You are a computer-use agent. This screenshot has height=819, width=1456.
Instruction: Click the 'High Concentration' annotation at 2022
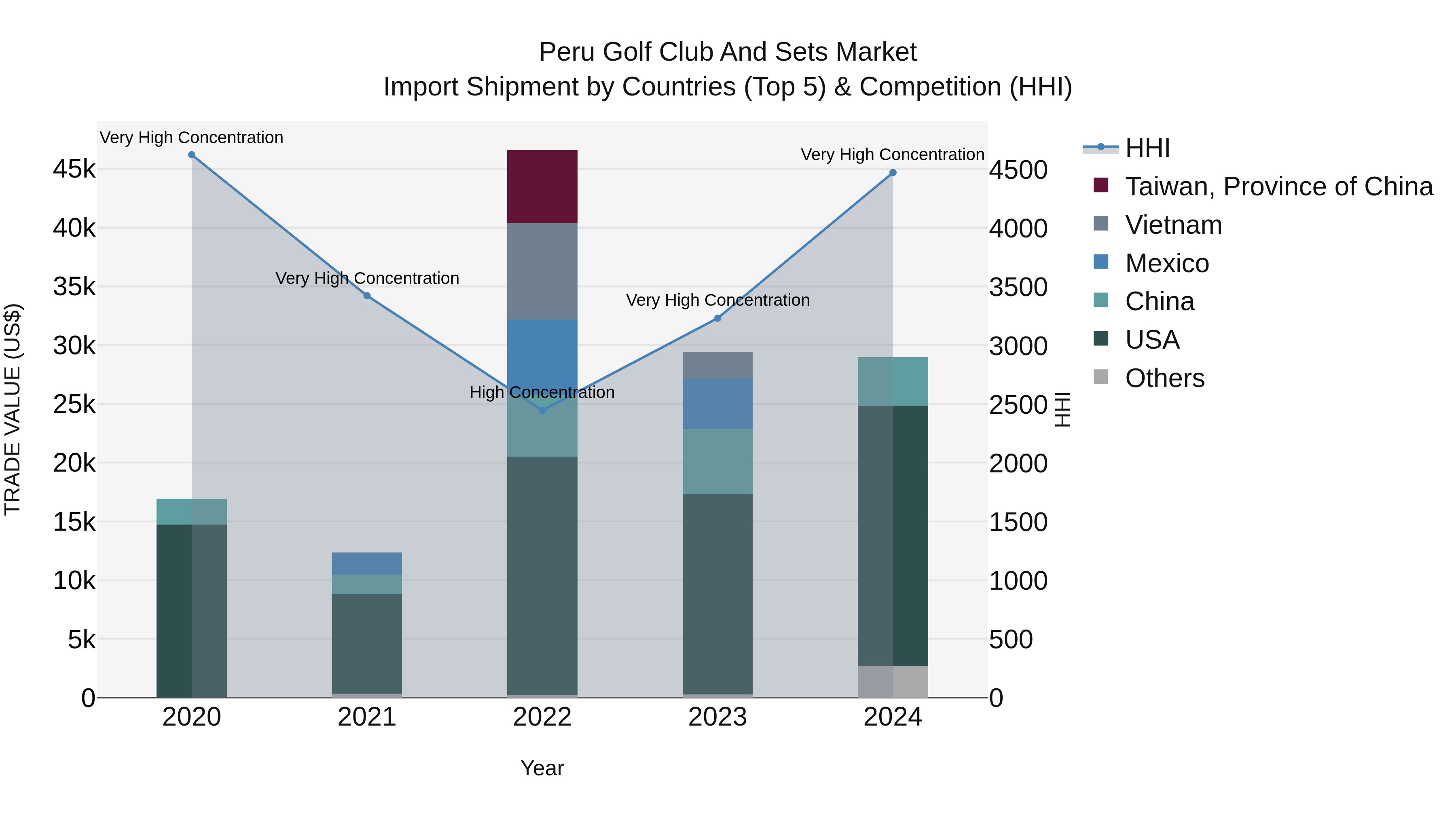(542, 392)
